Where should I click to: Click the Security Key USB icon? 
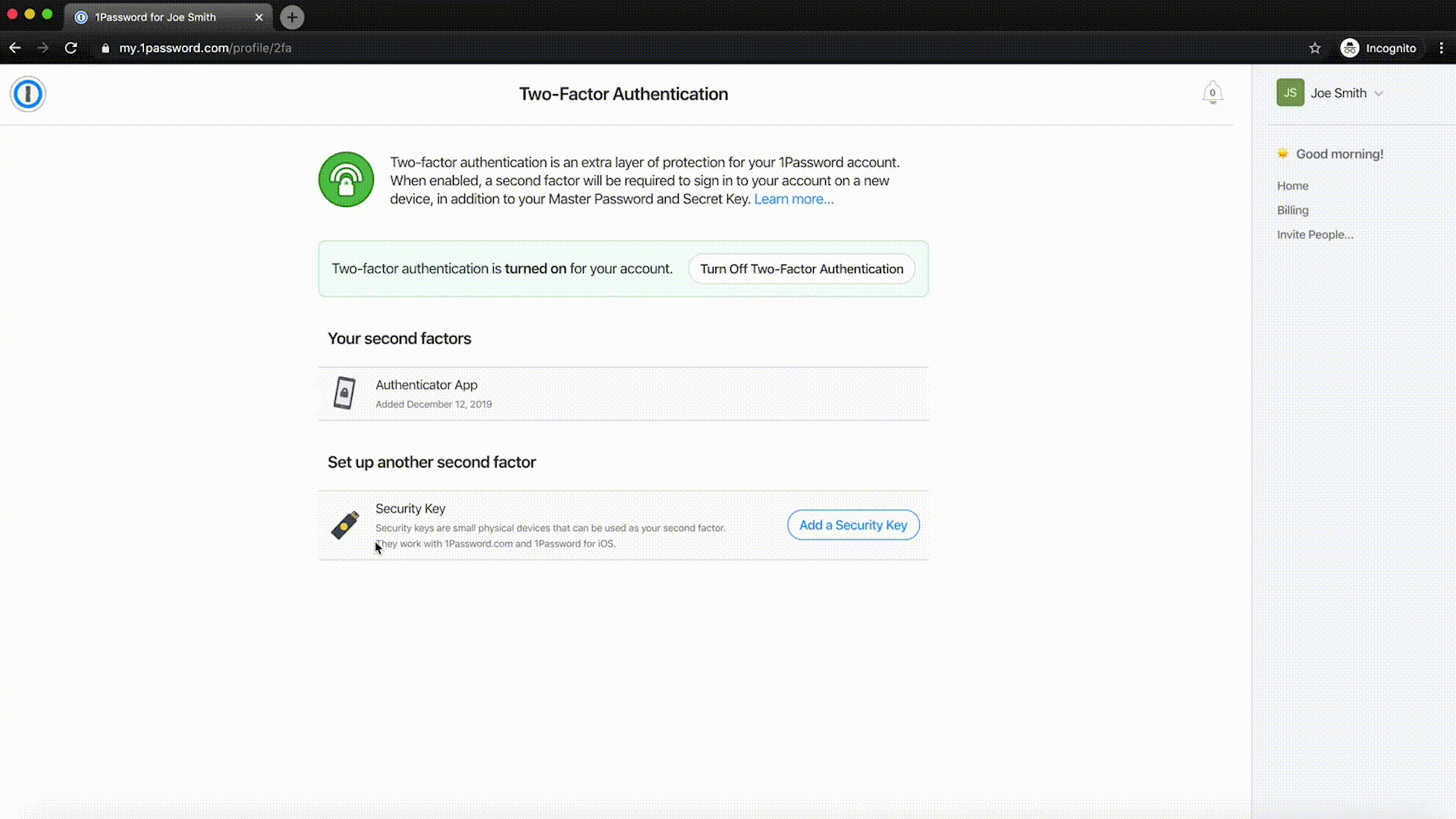tap(345, 525)
